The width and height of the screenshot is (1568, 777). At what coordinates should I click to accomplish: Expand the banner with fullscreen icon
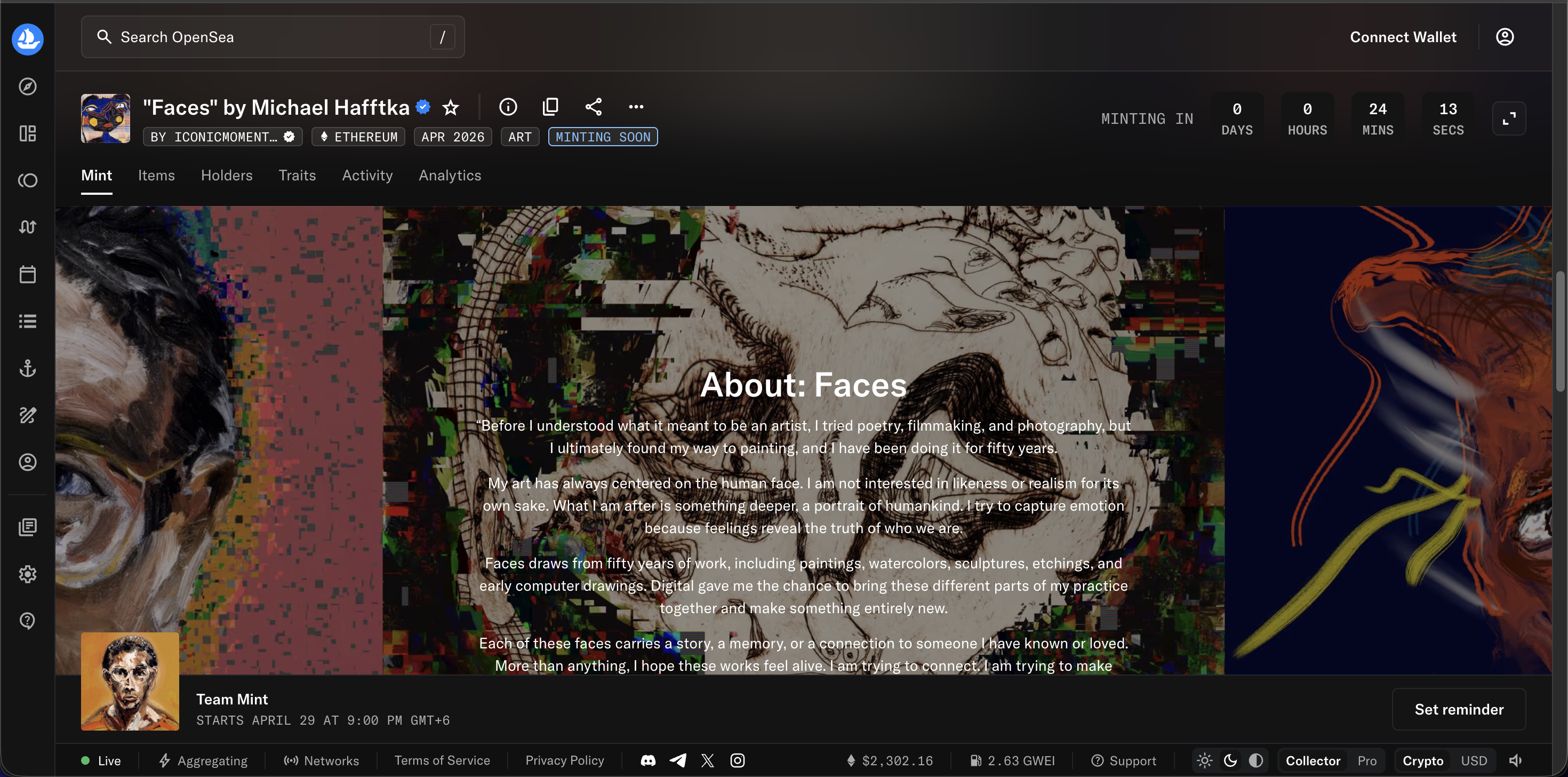[x=1509, y=118]
